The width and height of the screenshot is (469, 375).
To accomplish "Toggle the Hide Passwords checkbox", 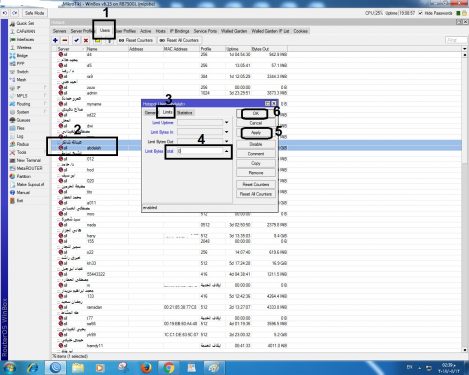I will (420, 13).
